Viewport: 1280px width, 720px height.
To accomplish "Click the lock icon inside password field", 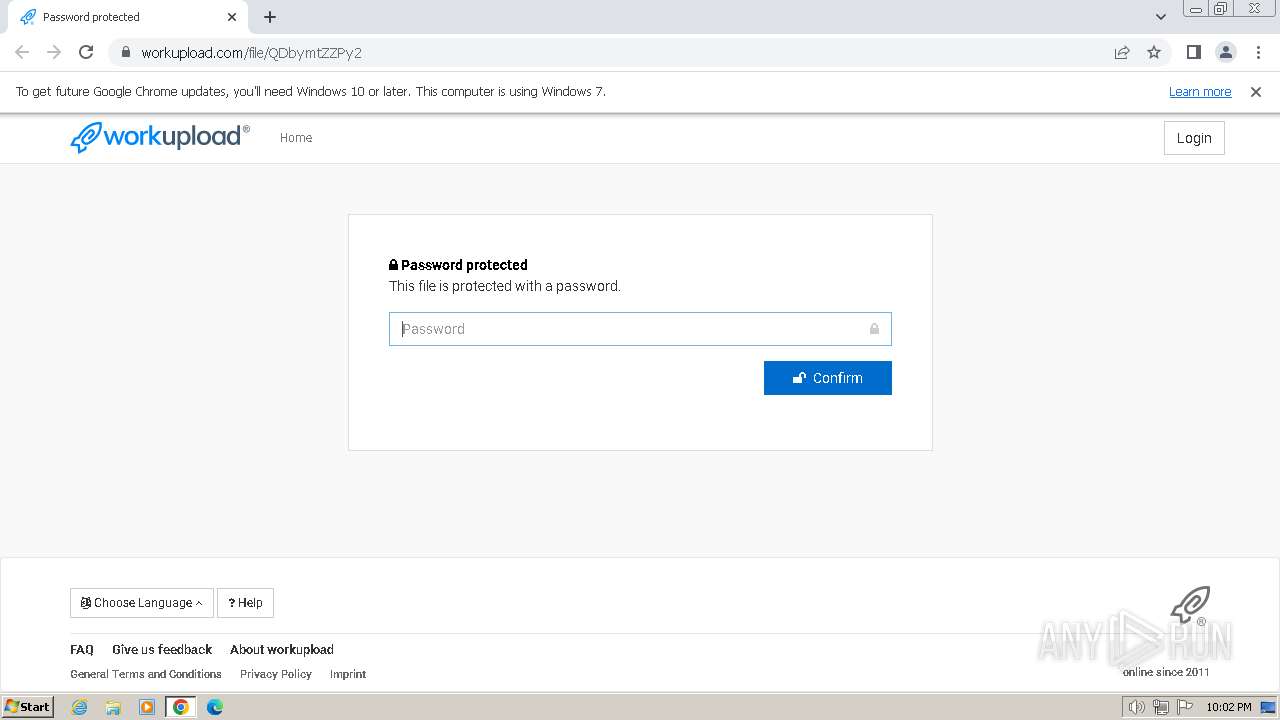I will tap(874, 329).
